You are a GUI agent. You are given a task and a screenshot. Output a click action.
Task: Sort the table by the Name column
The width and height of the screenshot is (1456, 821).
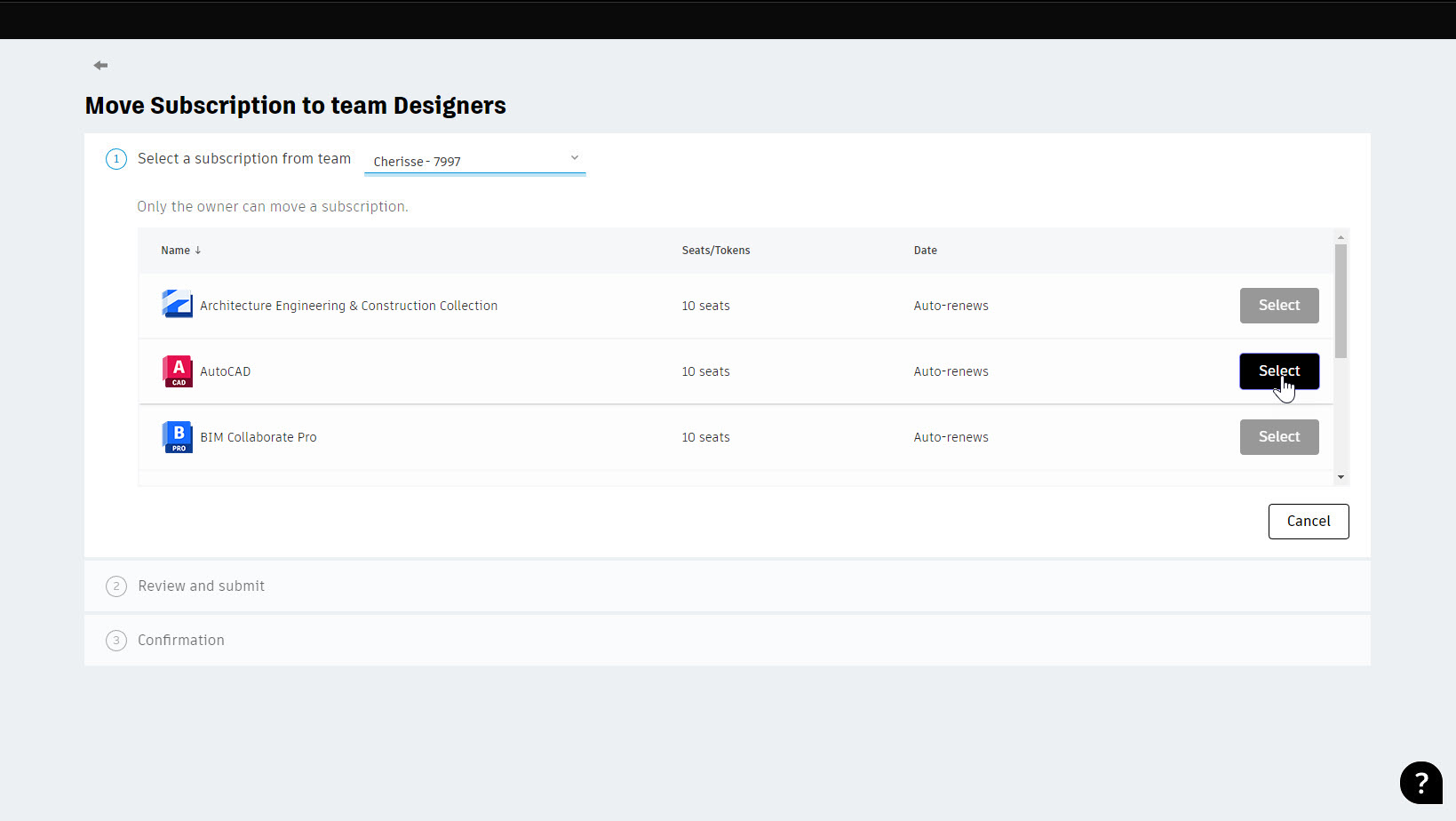coord(180,251)
